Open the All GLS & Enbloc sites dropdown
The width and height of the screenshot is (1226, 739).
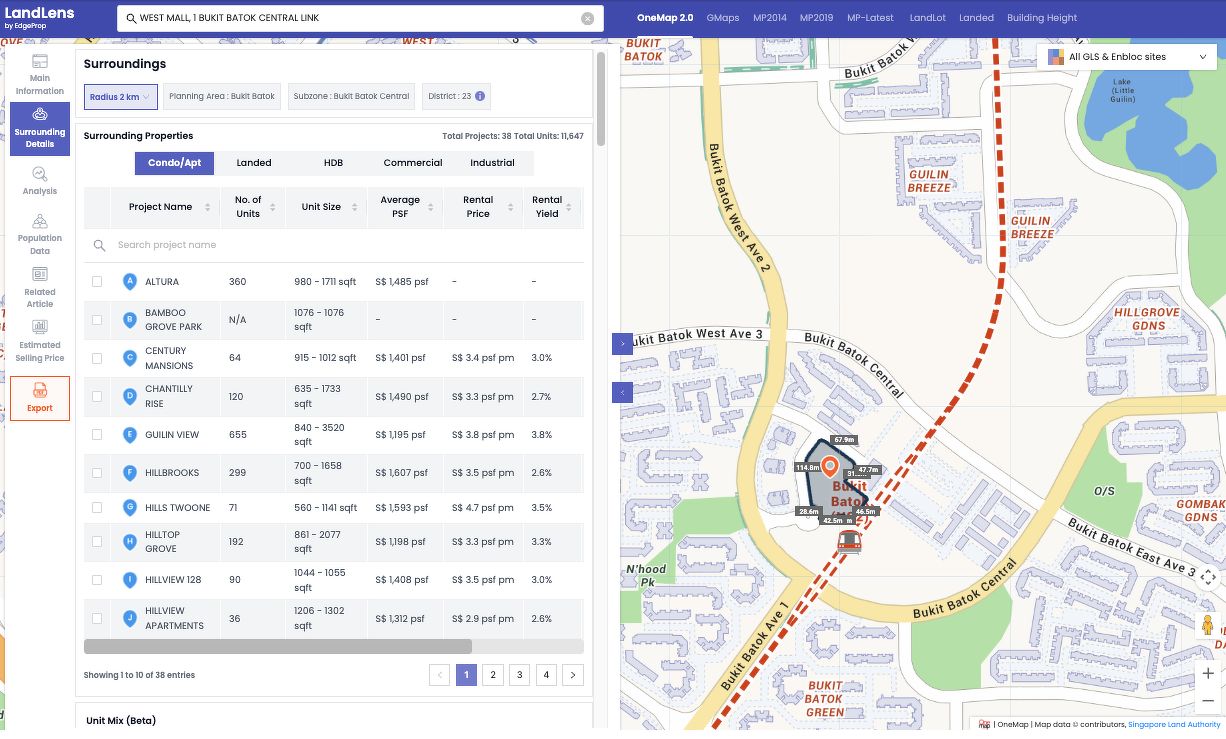coord(1128,57)
